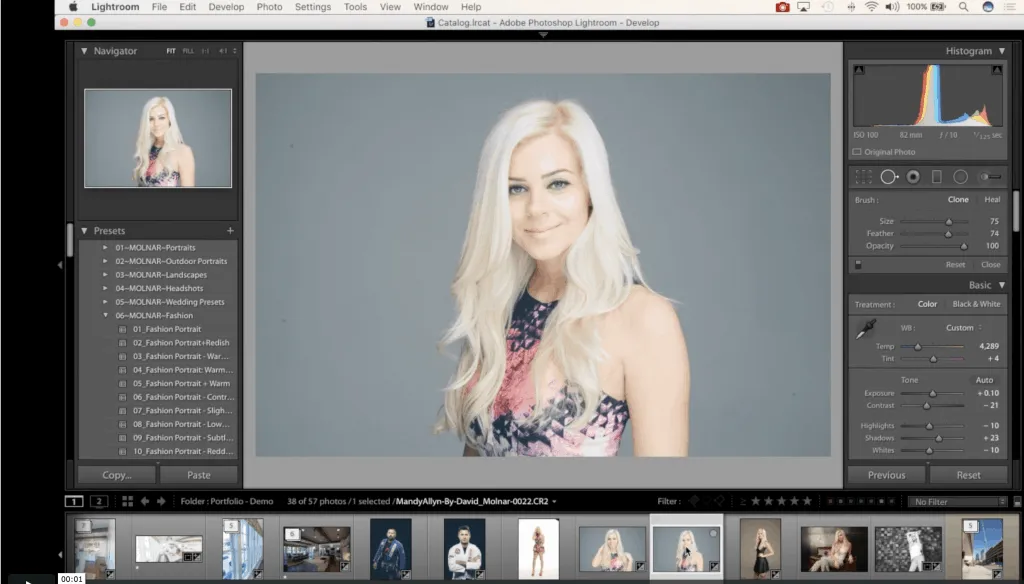Switch brush mode to Heal
The image size is (1024, 584).
click(x=992, y=199)
